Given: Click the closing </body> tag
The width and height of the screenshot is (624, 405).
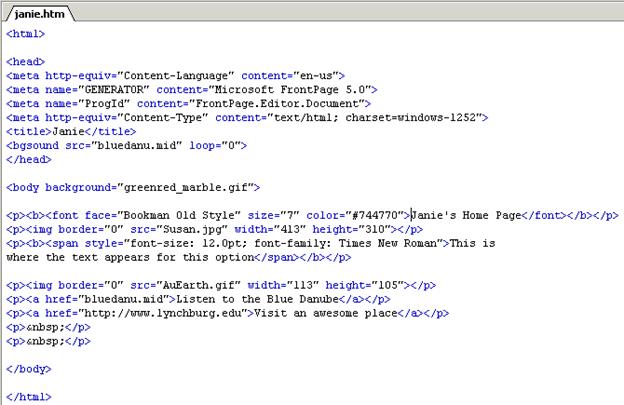Looking at the screenshot, I should [x=29, y=369].
